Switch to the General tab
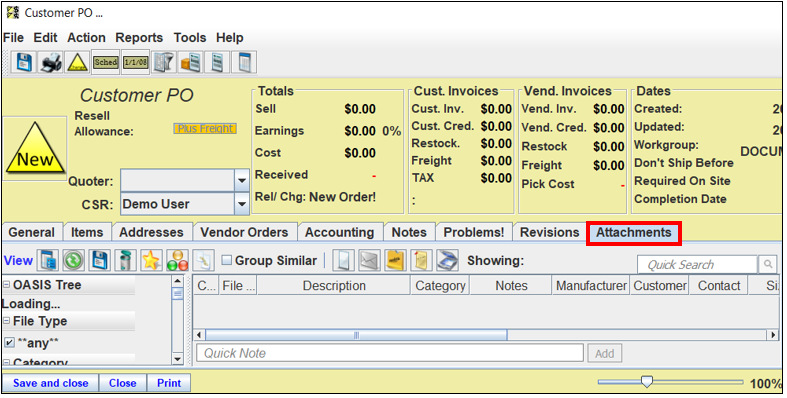The height and width of the screenshot is (398, 787). click(x=32, y=232)
